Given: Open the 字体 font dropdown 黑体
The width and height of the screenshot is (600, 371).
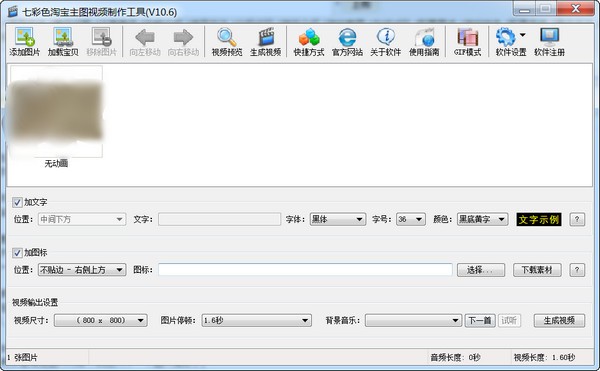Looking at the screenshot, I should pos(337,219).
